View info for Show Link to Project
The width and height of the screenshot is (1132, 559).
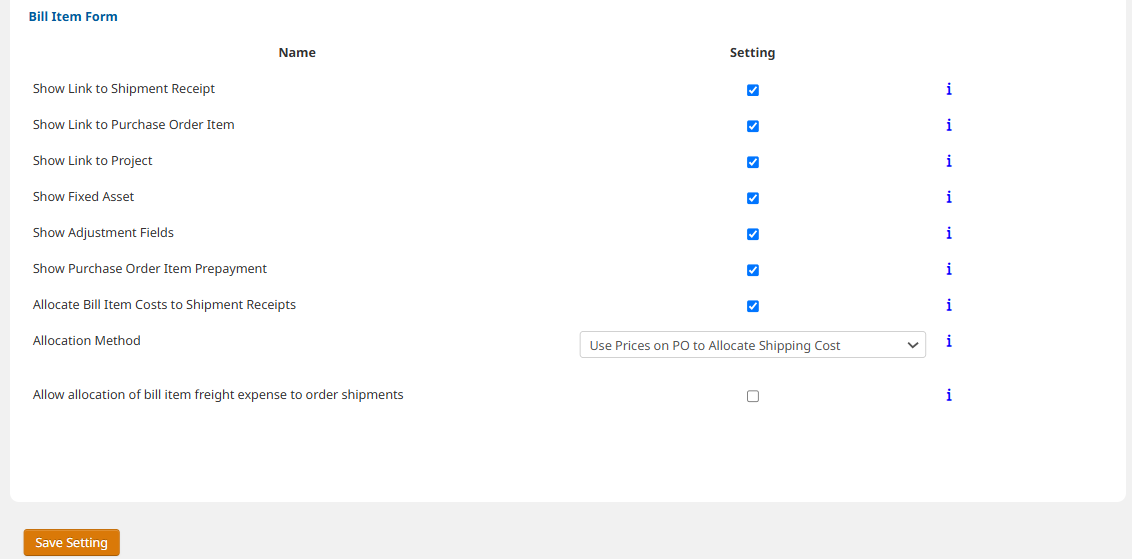(x=949, y=161)
